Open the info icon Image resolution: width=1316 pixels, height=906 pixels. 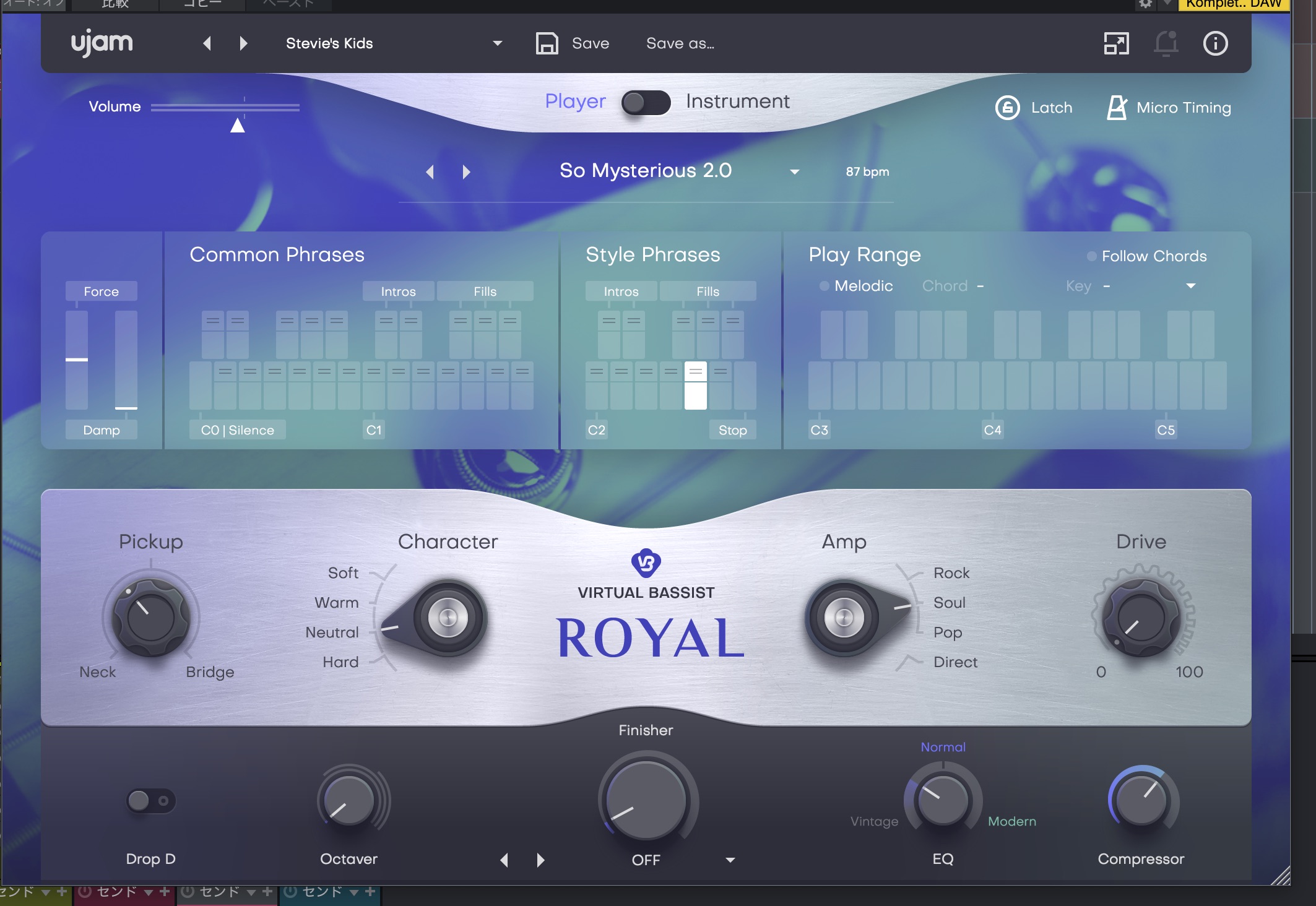(x=1215, y=44)
